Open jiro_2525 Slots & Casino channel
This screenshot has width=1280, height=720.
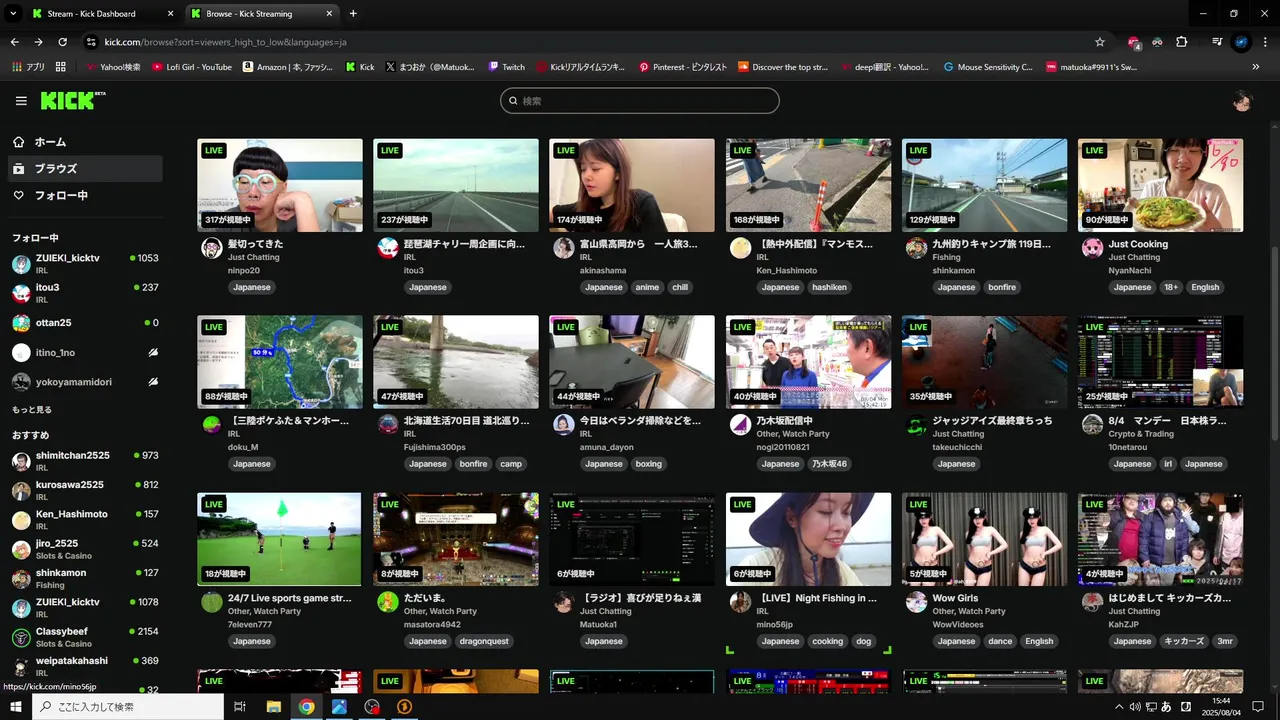coord(85,549)
